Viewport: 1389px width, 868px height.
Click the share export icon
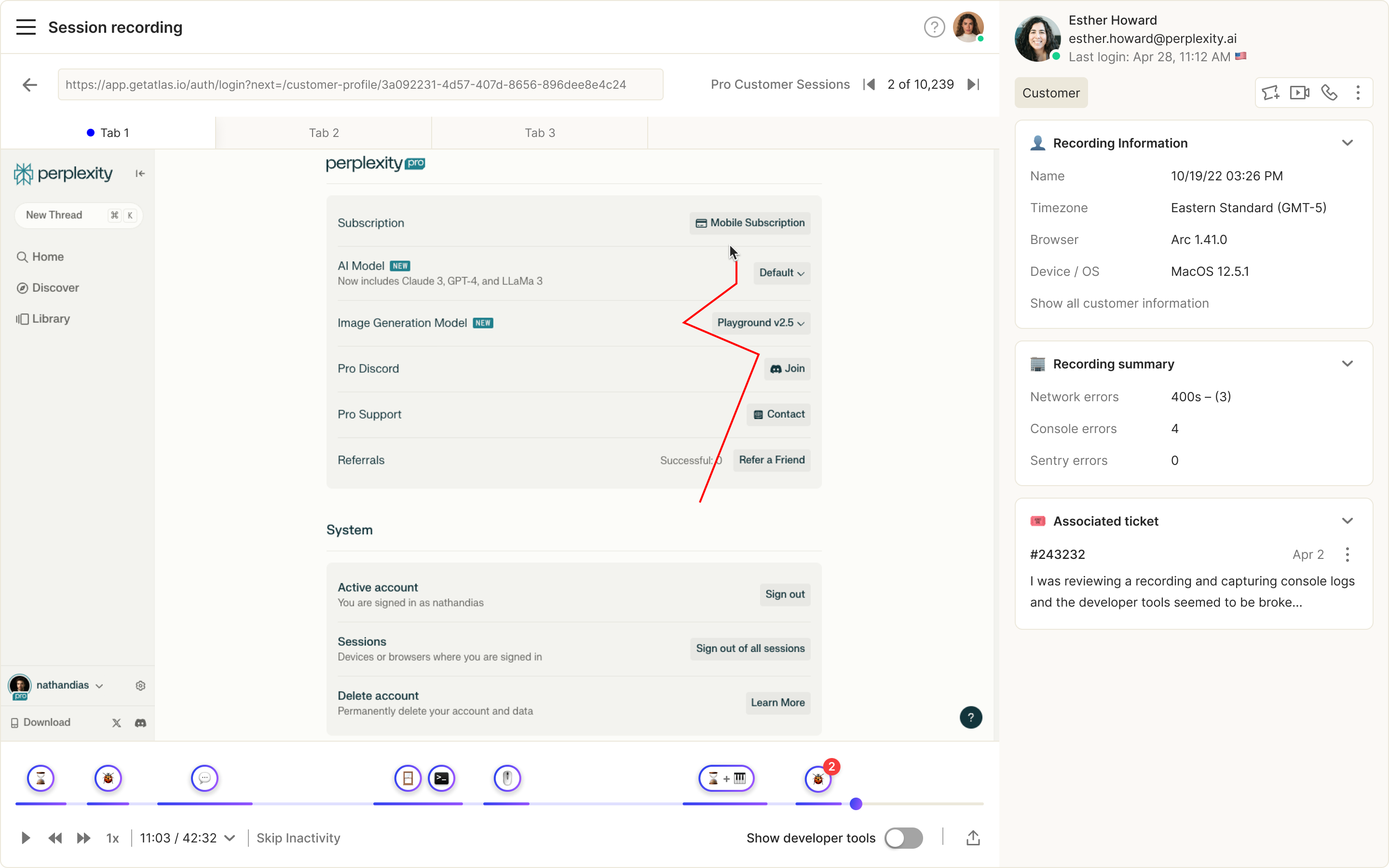[x=973, y=838]
